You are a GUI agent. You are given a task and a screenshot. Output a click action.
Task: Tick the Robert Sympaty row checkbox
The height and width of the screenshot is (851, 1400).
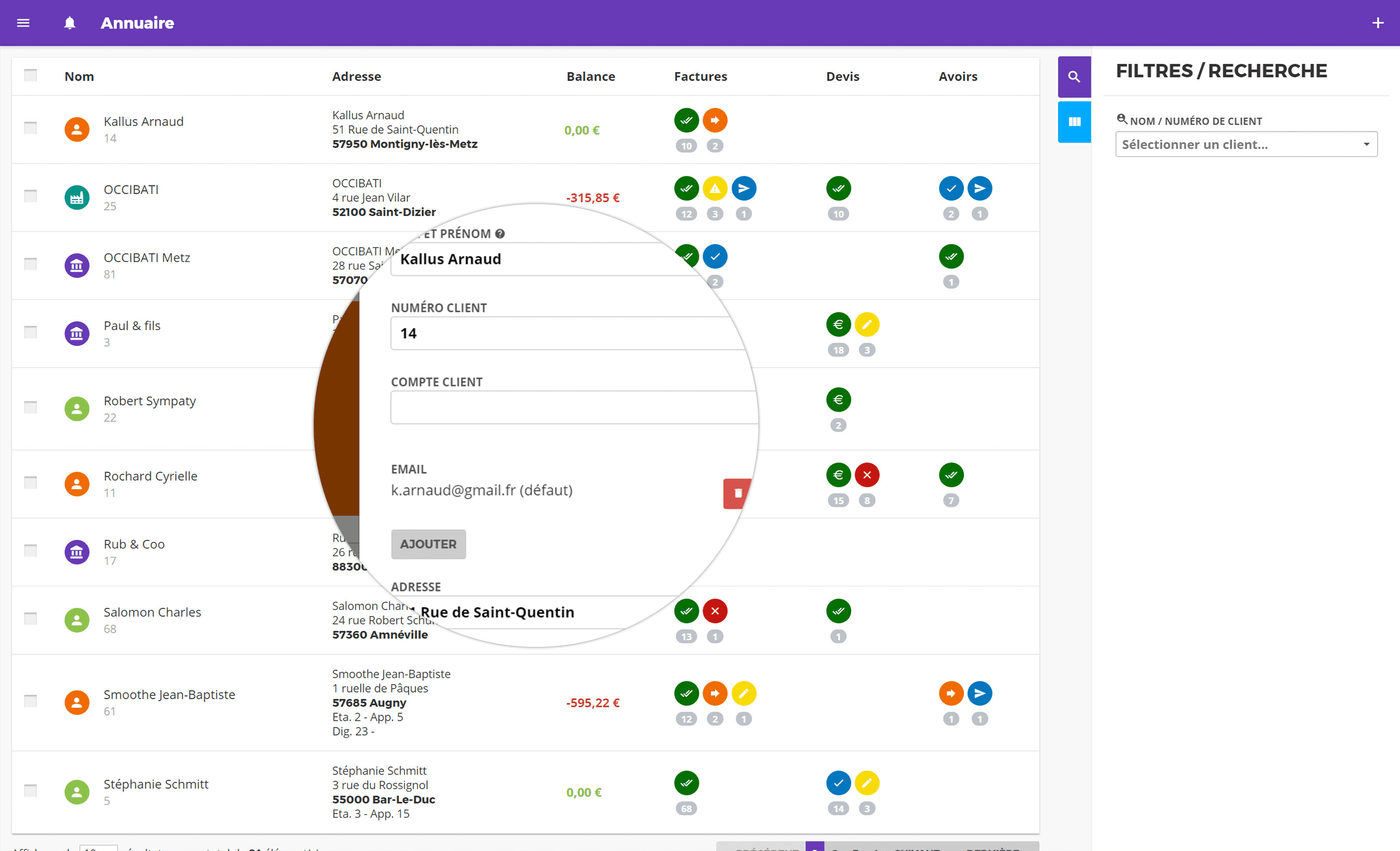[x=31, y=407]
